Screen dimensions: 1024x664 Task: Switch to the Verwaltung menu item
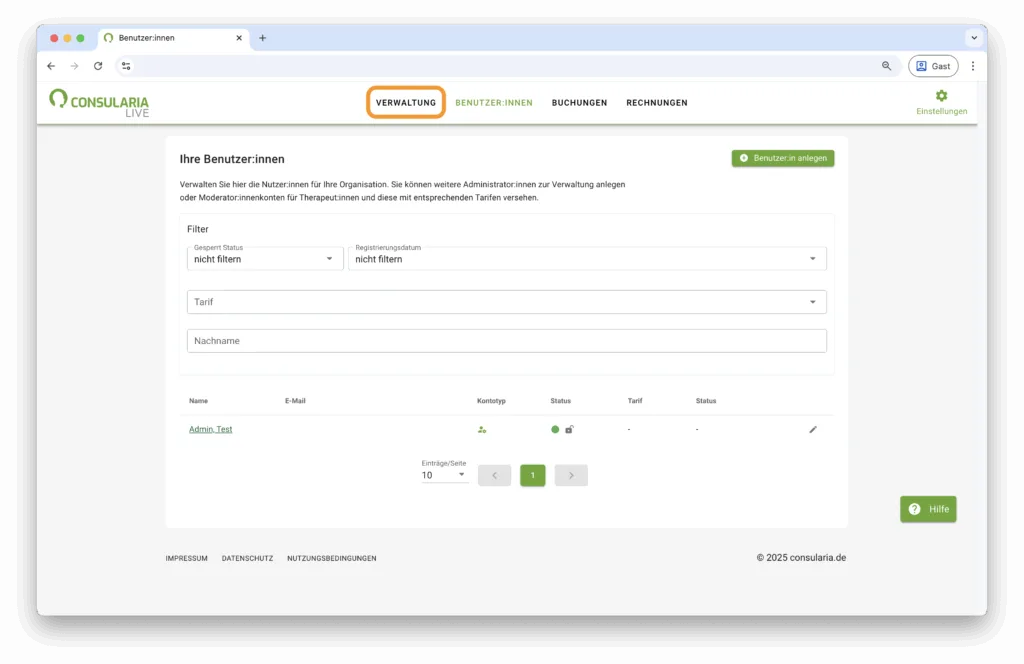pyautogui.click(x=405, y=103)
